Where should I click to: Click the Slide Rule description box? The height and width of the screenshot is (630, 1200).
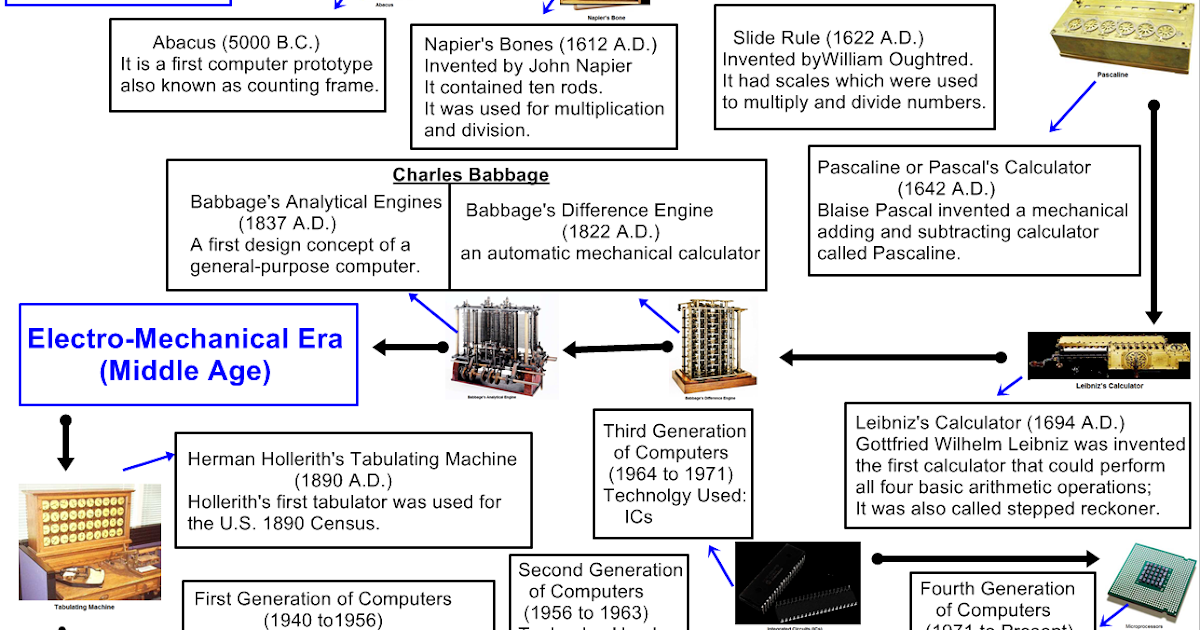pyautogui.click(x=854, y=66)
